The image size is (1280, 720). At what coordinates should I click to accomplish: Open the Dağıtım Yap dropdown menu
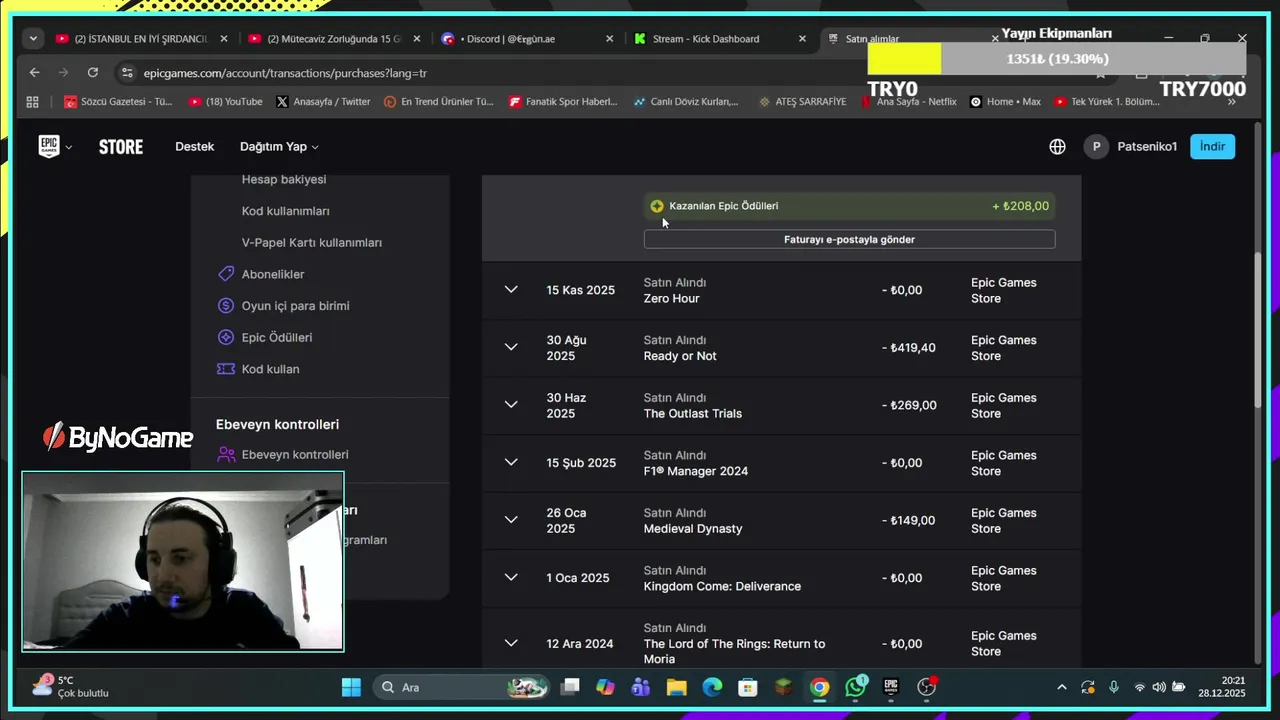(x=279, y=146)
